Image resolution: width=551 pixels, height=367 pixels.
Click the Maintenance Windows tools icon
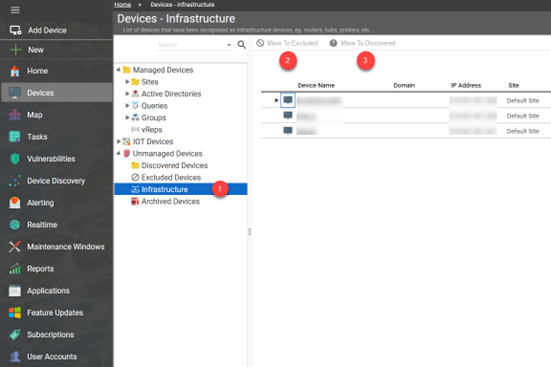[x=15, y=247]
